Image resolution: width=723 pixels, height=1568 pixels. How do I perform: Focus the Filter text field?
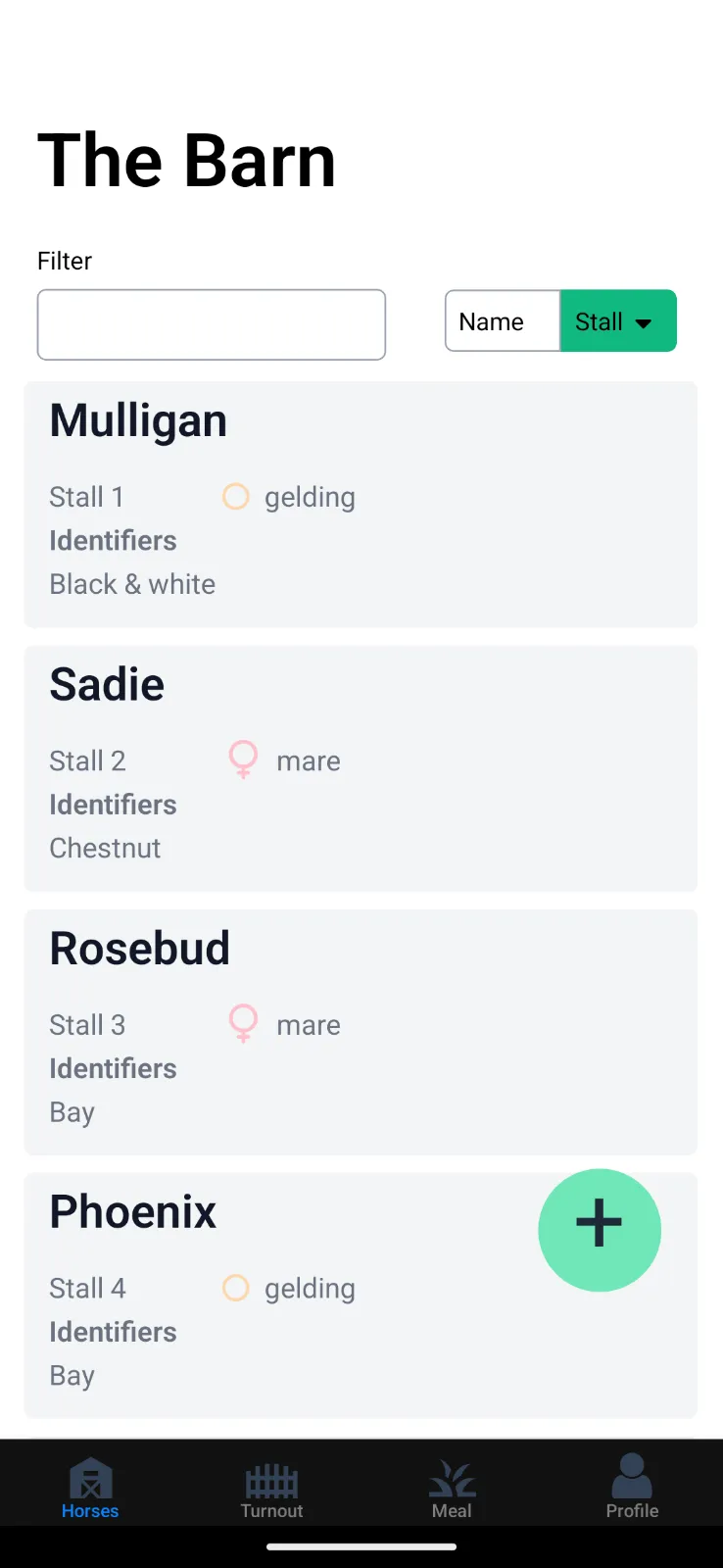point(212,324)
